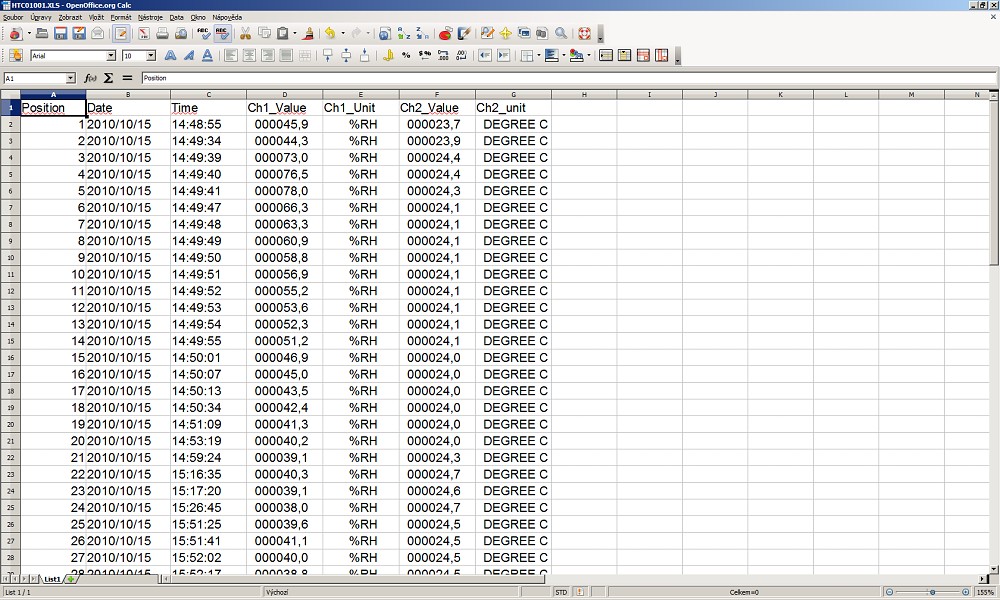Open the Gallery icon
1000x600 pixels.
tap(524, 34)
